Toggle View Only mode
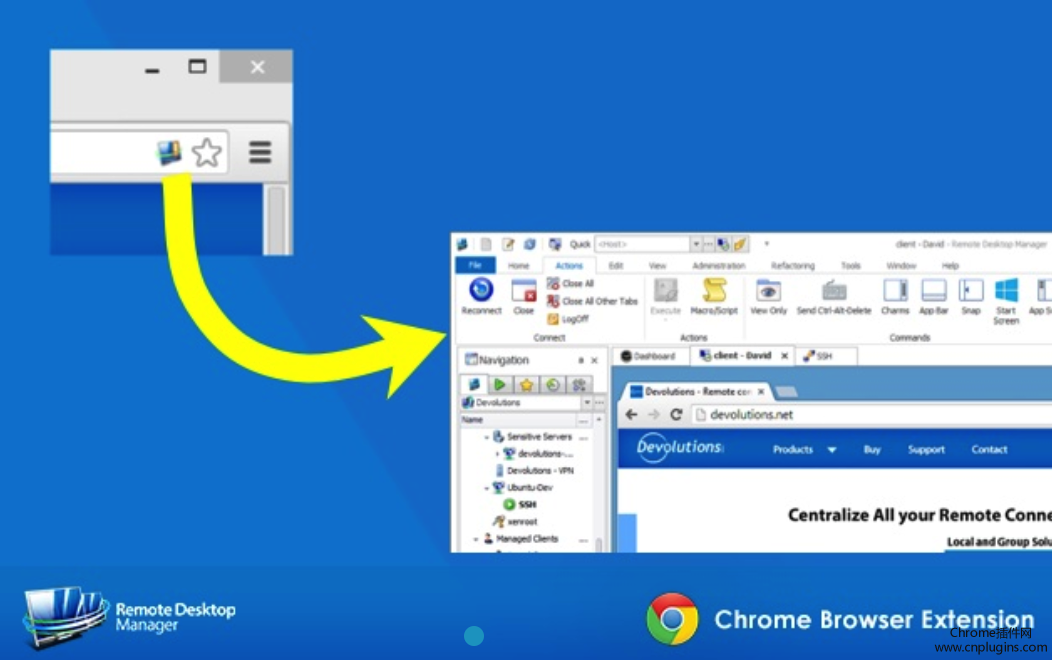1052x660 pixels. 768,296
